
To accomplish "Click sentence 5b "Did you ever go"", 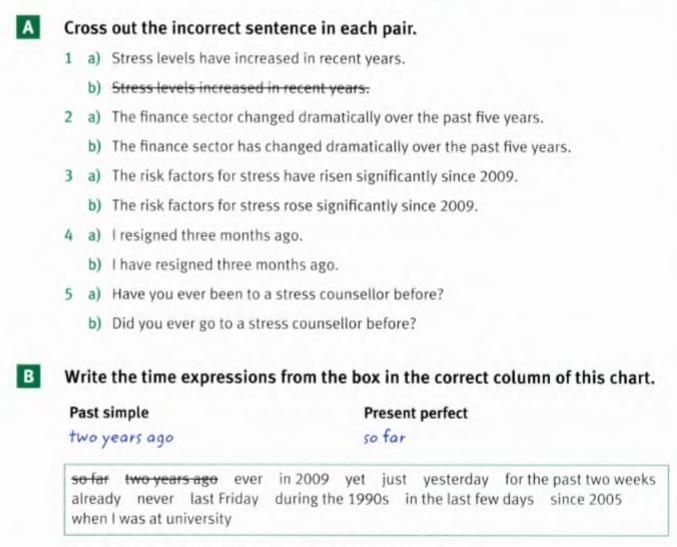I will tap(263, 324).
